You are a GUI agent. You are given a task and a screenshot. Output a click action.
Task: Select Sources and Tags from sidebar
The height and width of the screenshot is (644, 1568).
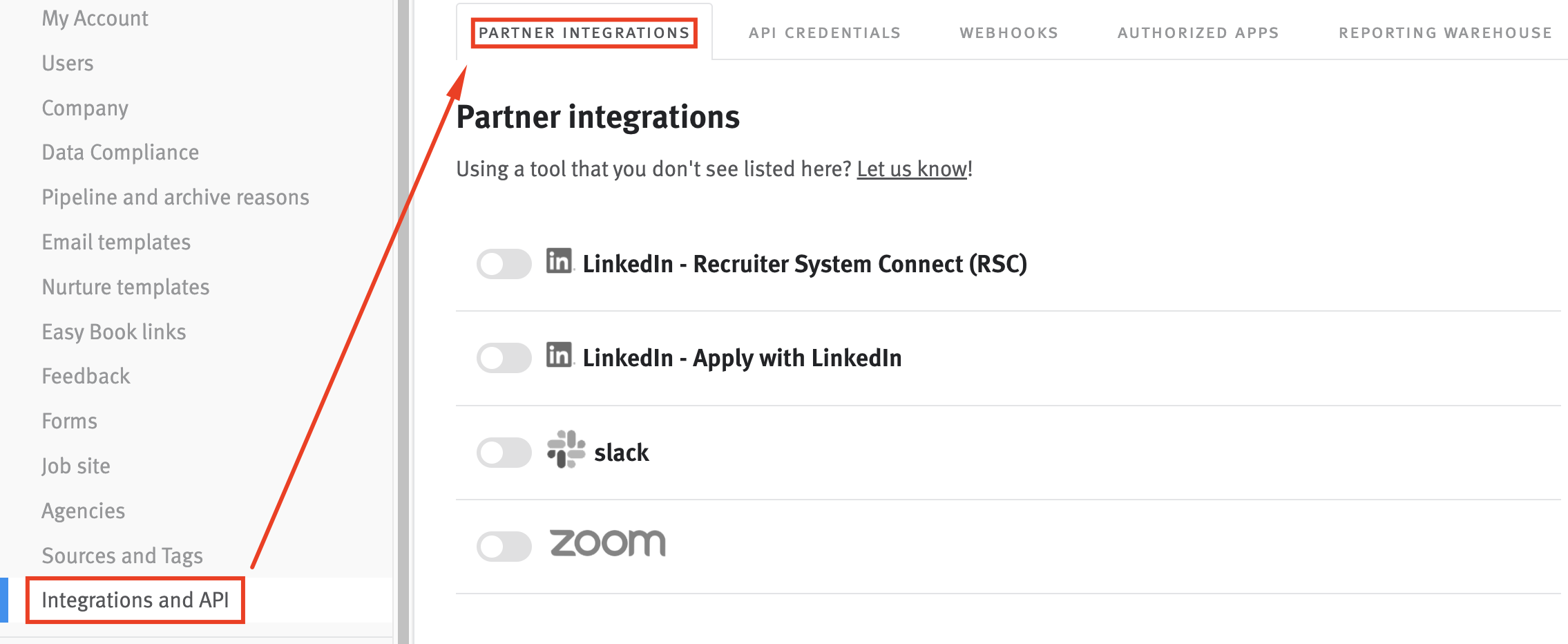pos(122,555)
